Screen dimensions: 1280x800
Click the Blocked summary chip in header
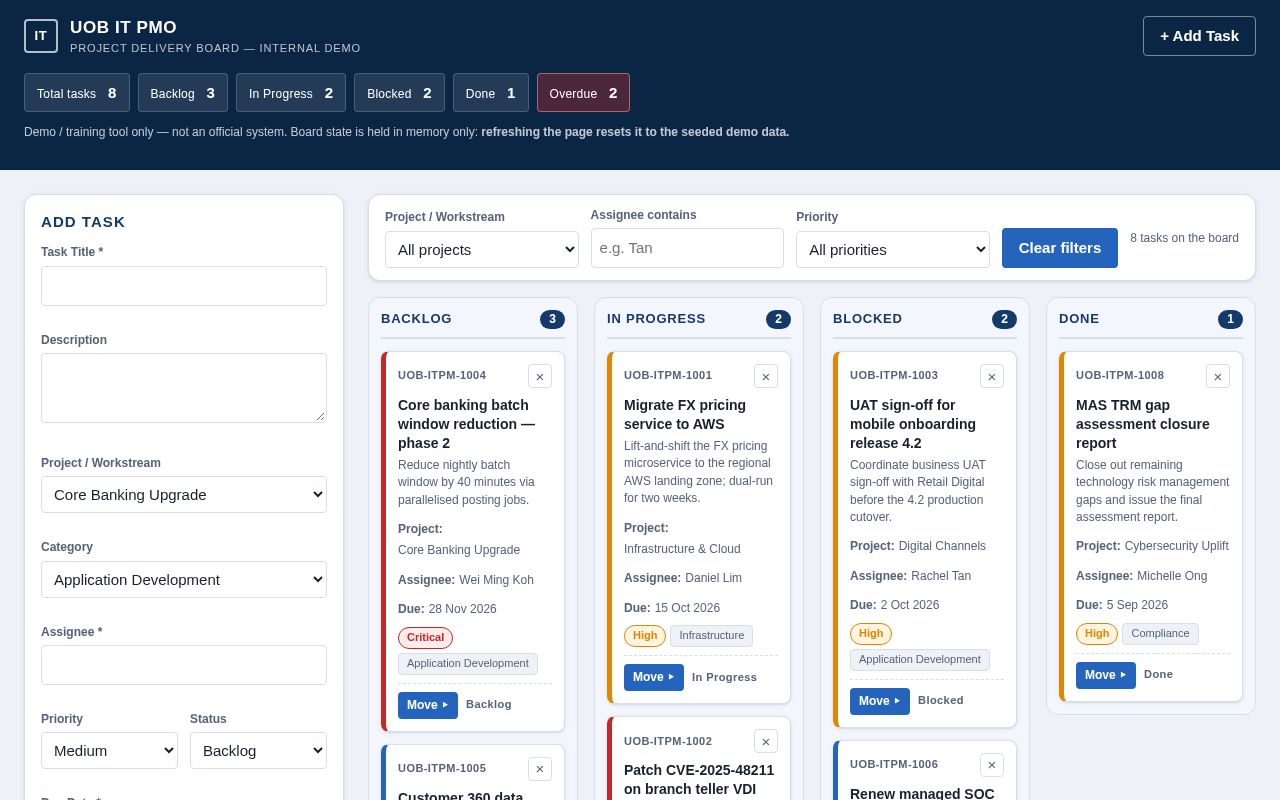[x=399, y=93]
